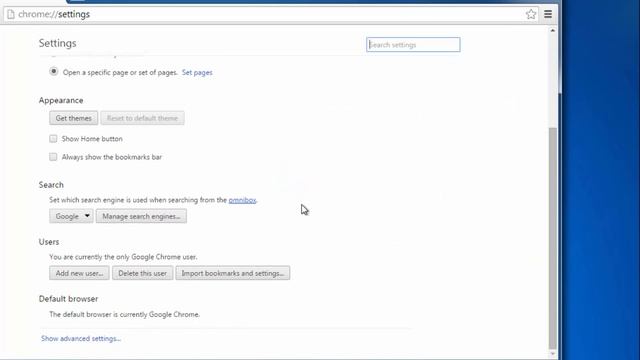Click the 'Default browser' section heading
Viewport: 640px width, 360px height.
click(x=68, y=299)
